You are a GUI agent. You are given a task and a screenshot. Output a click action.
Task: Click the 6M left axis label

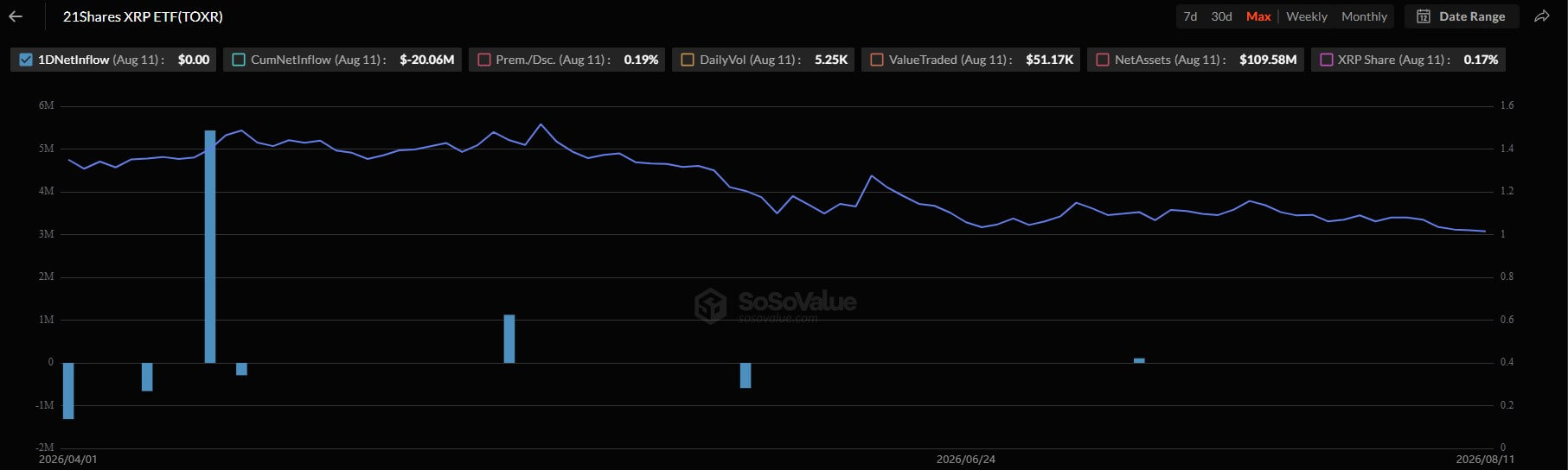tap(46, 105)
